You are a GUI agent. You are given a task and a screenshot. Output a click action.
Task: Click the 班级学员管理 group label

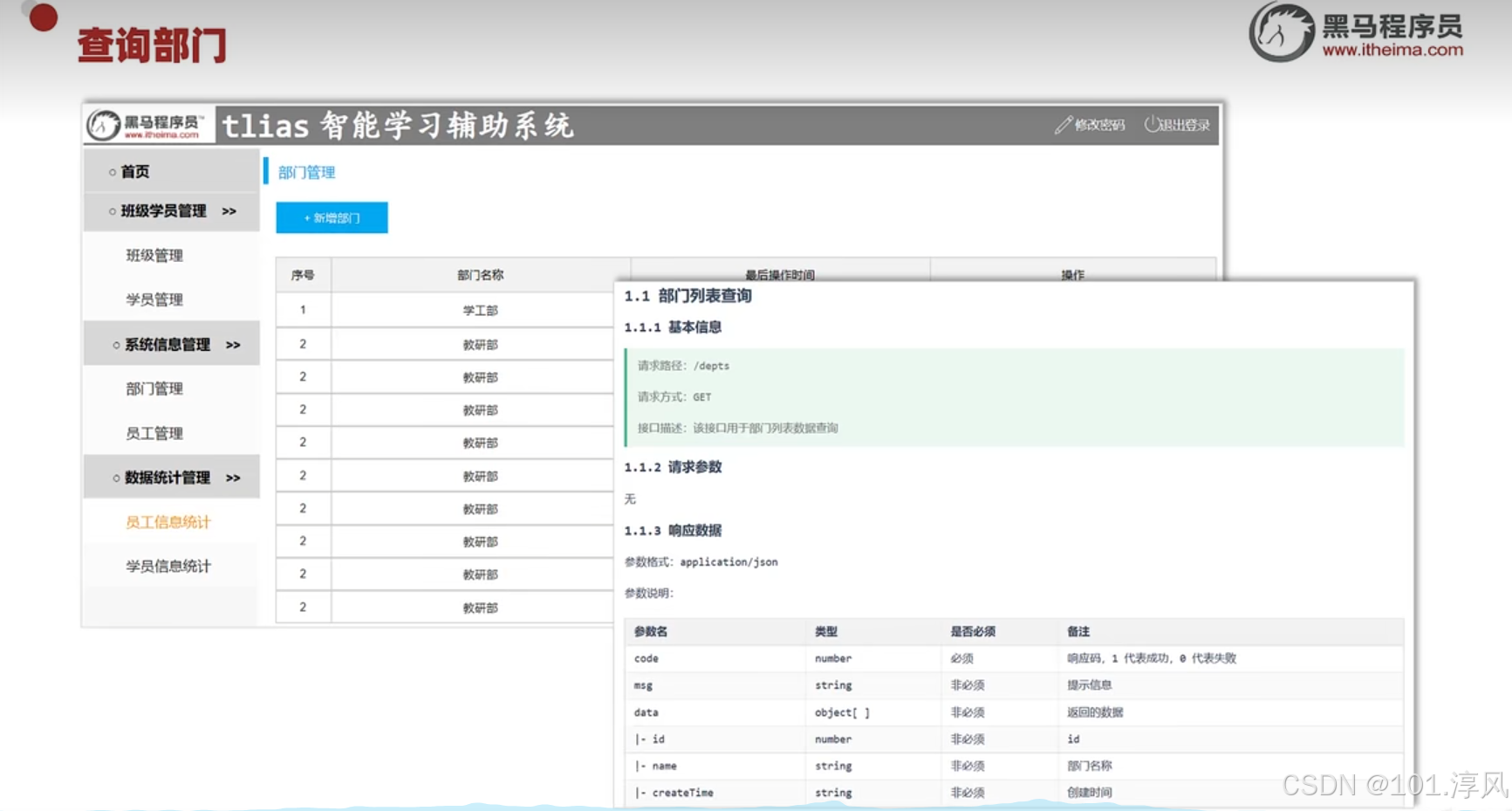(x=164, y=211)
